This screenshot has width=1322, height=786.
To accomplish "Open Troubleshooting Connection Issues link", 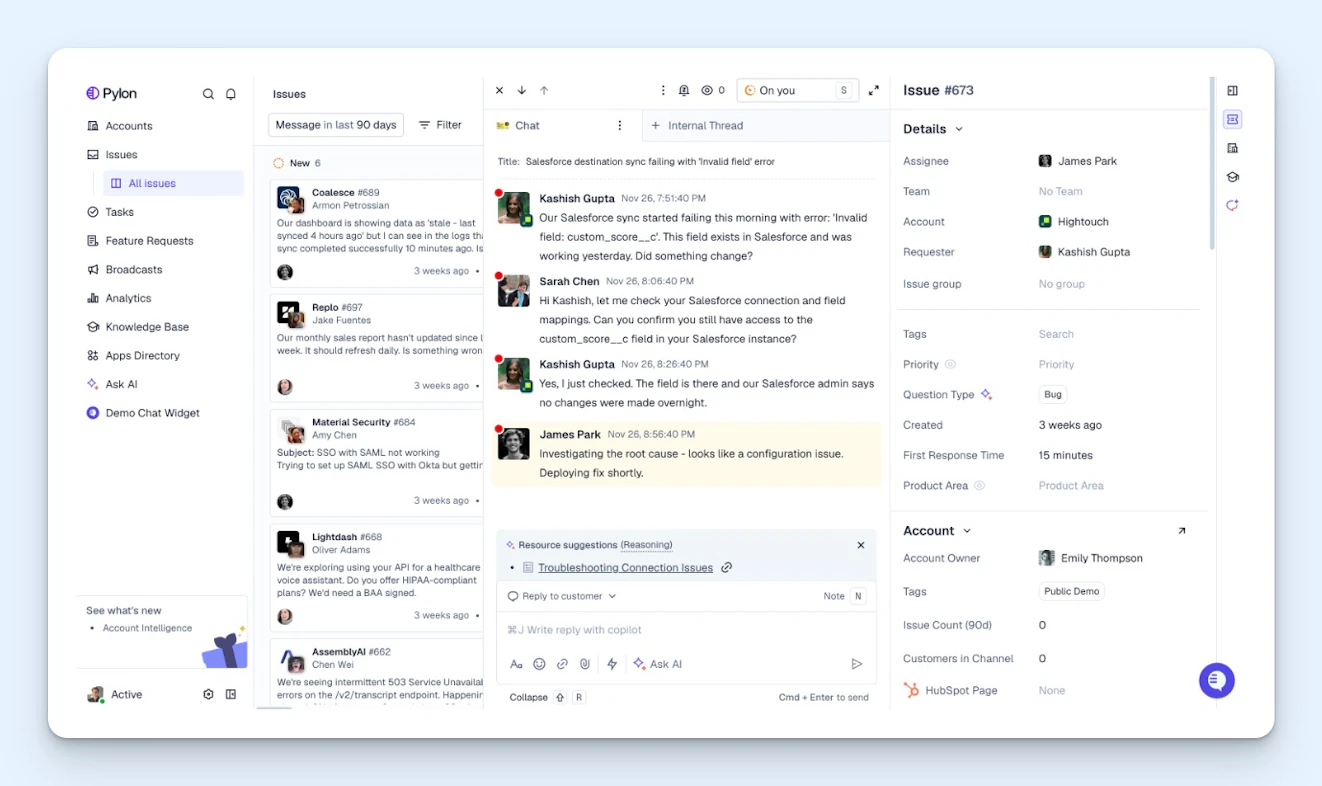I will pyautogui.click(x=625, y=567).
